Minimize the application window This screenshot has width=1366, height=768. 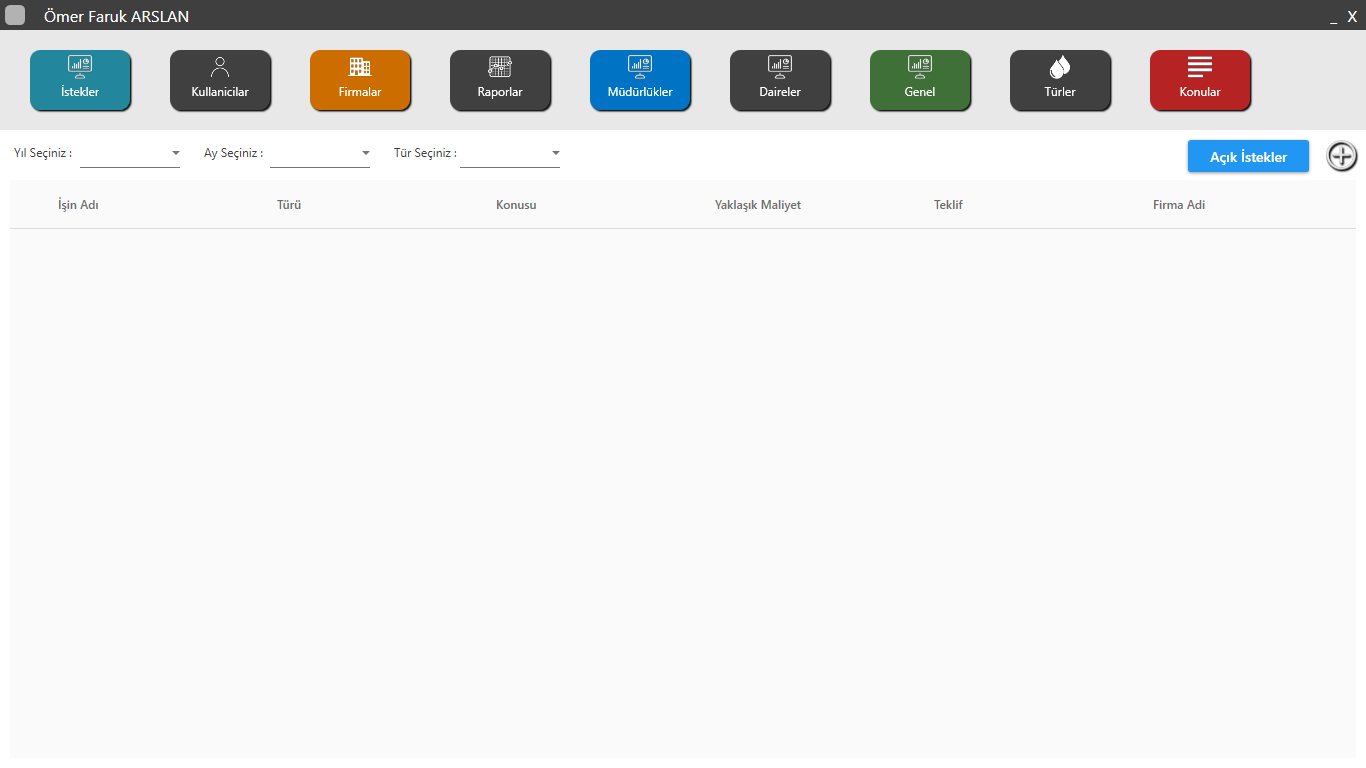(x=1333, y=17)
